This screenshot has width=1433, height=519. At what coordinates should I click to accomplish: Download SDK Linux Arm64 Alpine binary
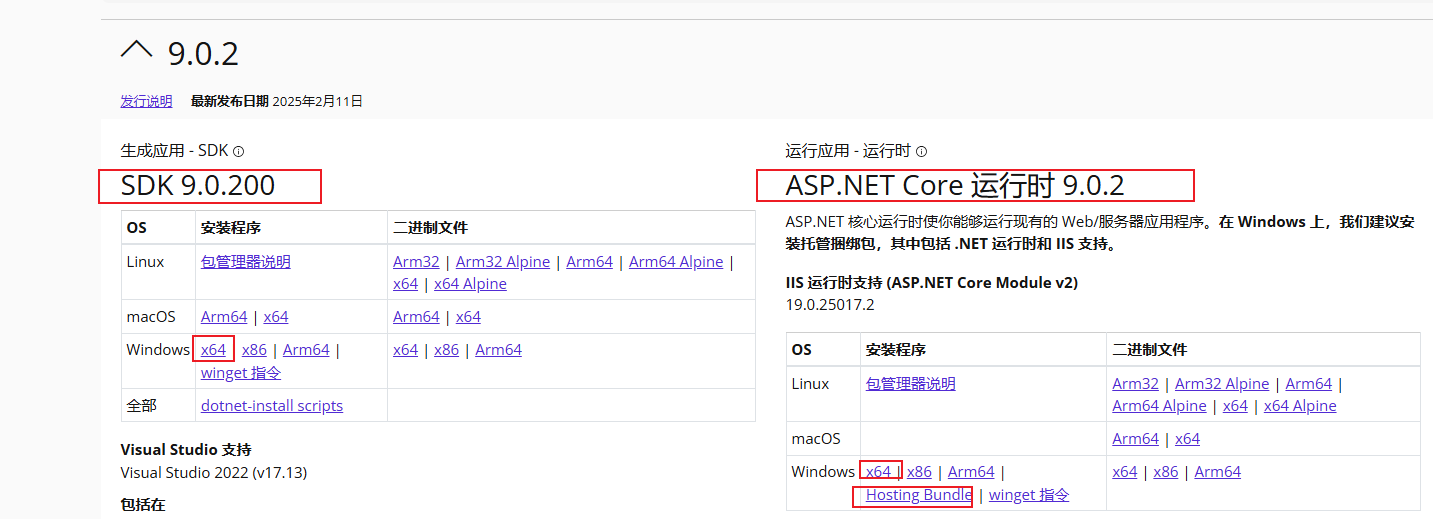(676, 261)
